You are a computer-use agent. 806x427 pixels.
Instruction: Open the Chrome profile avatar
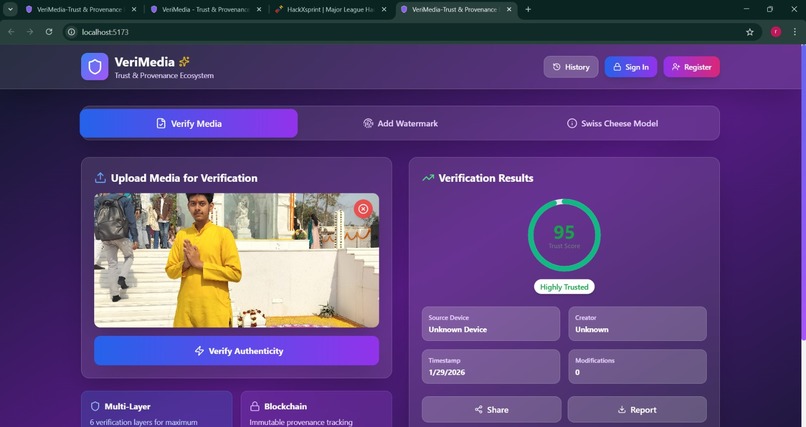[776, 32]
